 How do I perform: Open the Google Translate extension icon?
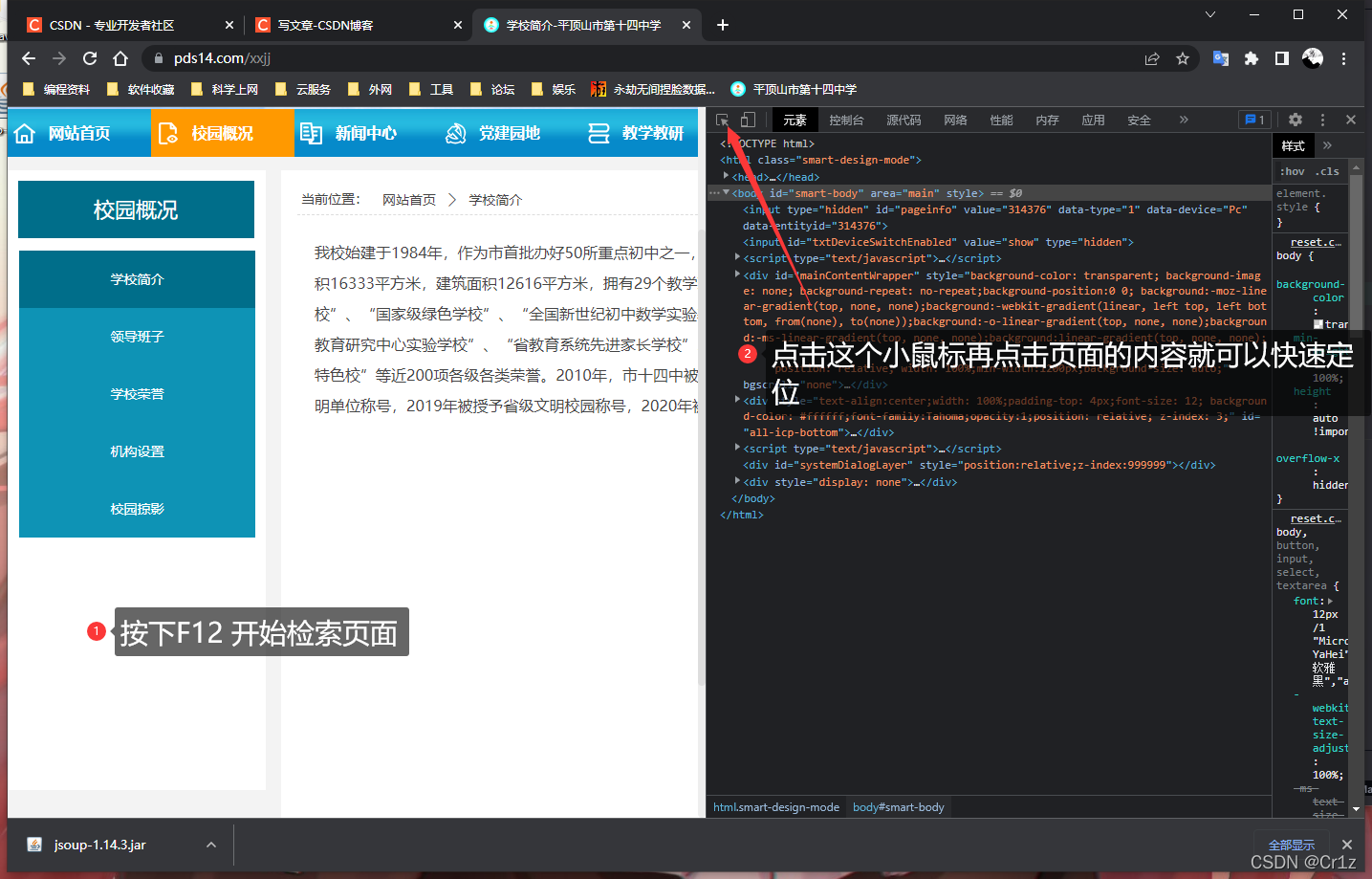click(x=1221, y=58)
